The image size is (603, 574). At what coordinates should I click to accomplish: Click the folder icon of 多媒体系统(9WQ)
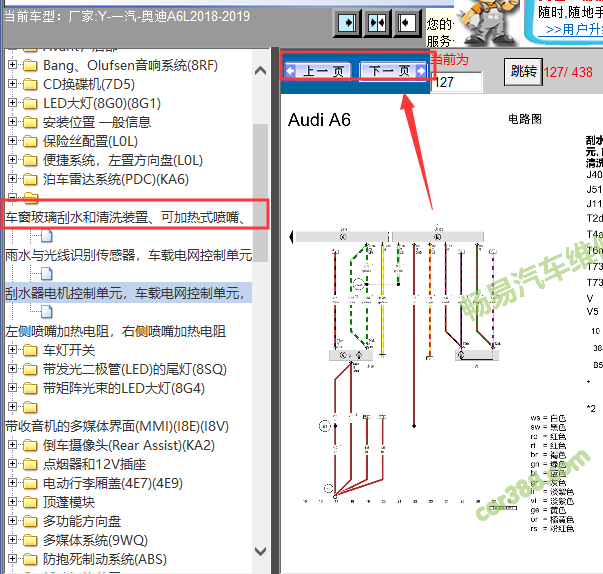click(30, 541)
